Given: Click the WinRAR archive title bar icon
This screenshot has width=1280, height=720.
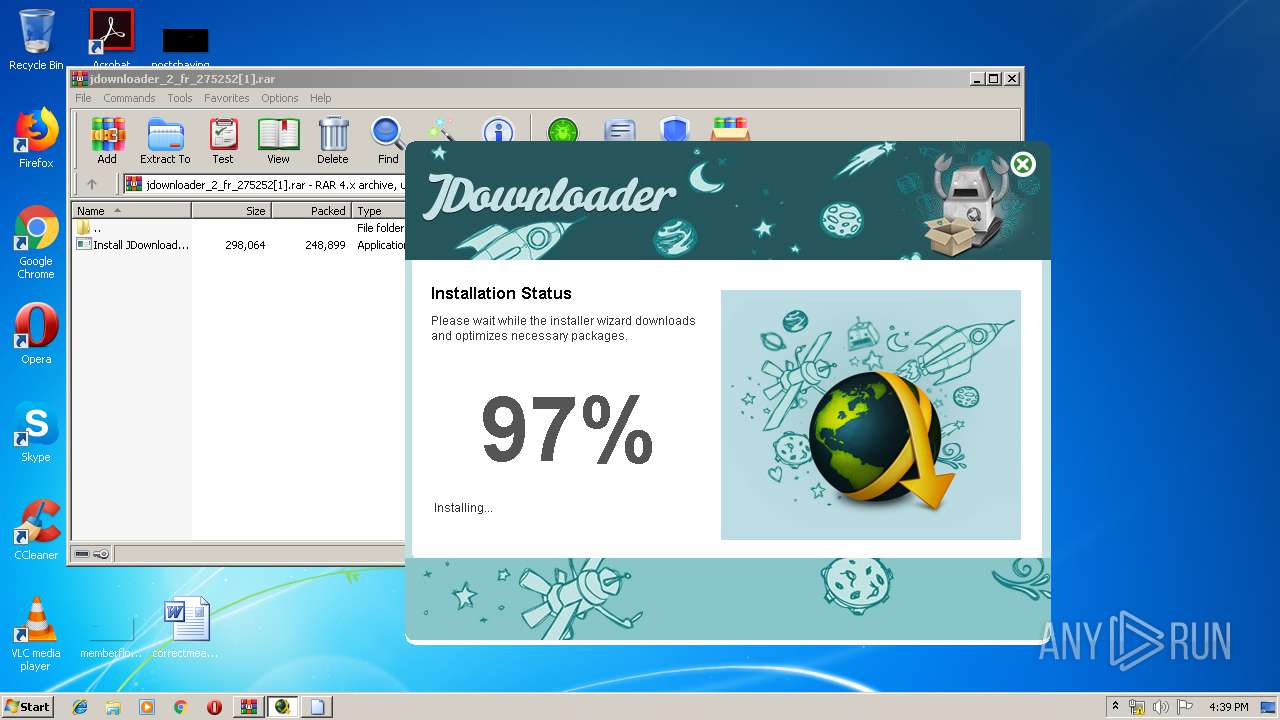Looking at the screenshot, I should tap(80, 79).
